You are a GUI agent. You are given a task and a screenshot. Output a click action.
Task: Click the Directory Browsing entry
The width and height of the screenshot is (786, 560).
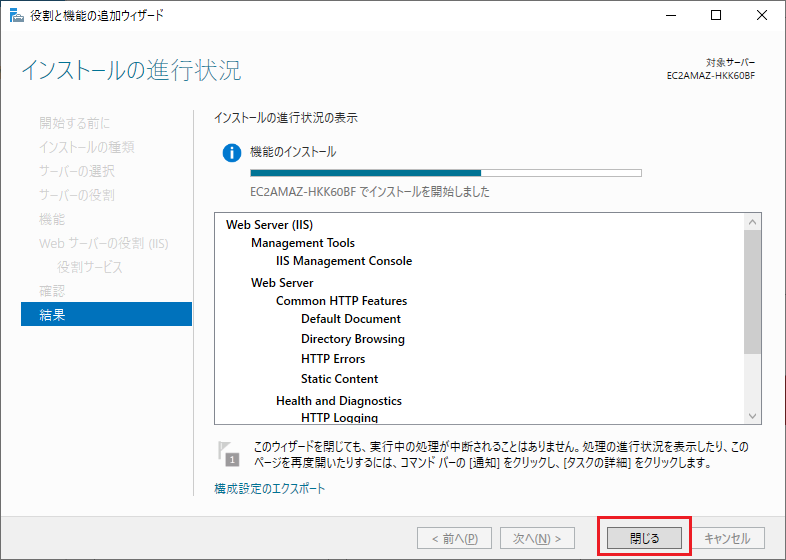tap(353, 339)
